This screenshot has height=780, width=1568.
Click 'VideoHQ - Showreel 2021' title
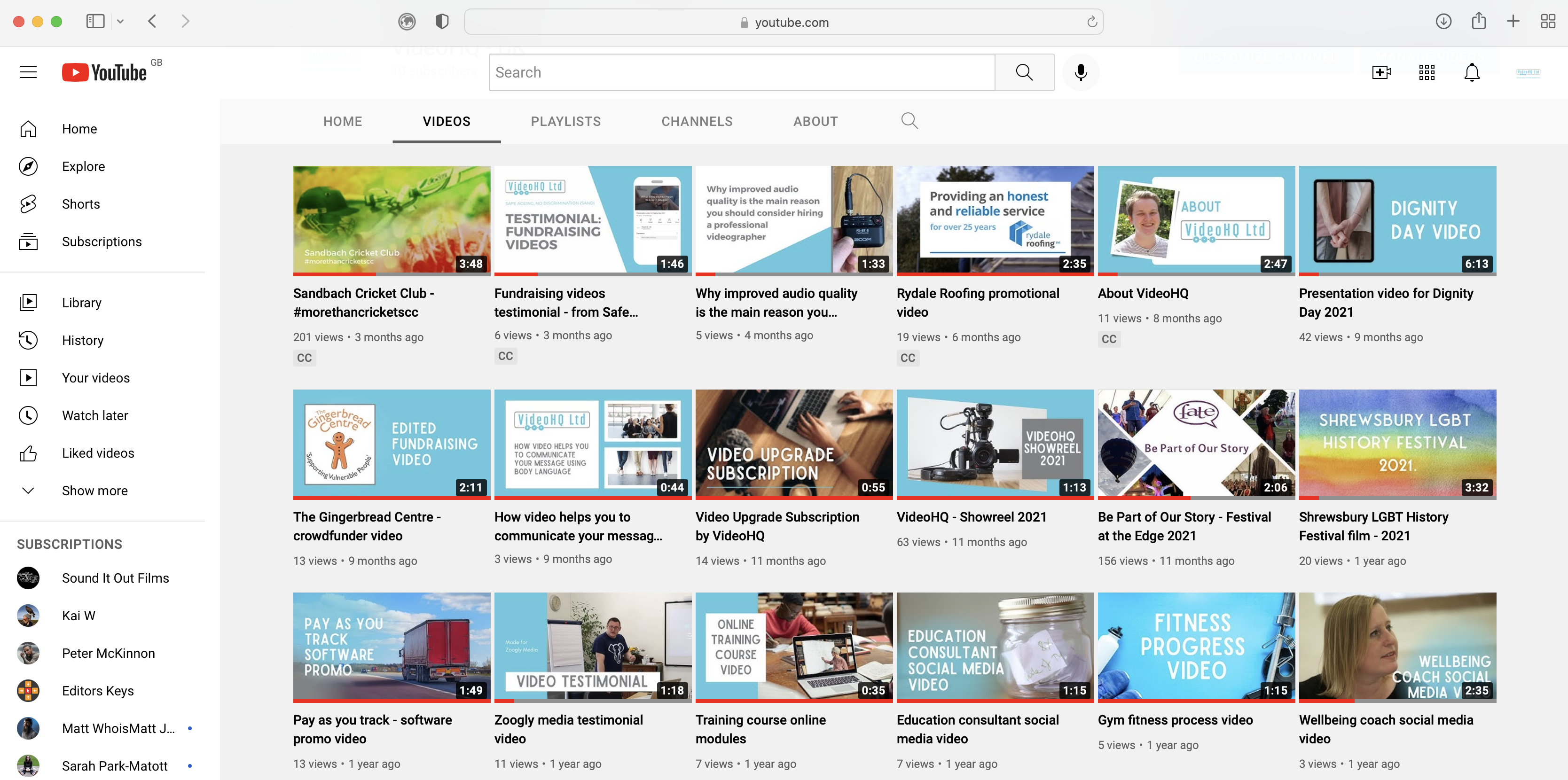click(x=972, y=517)
